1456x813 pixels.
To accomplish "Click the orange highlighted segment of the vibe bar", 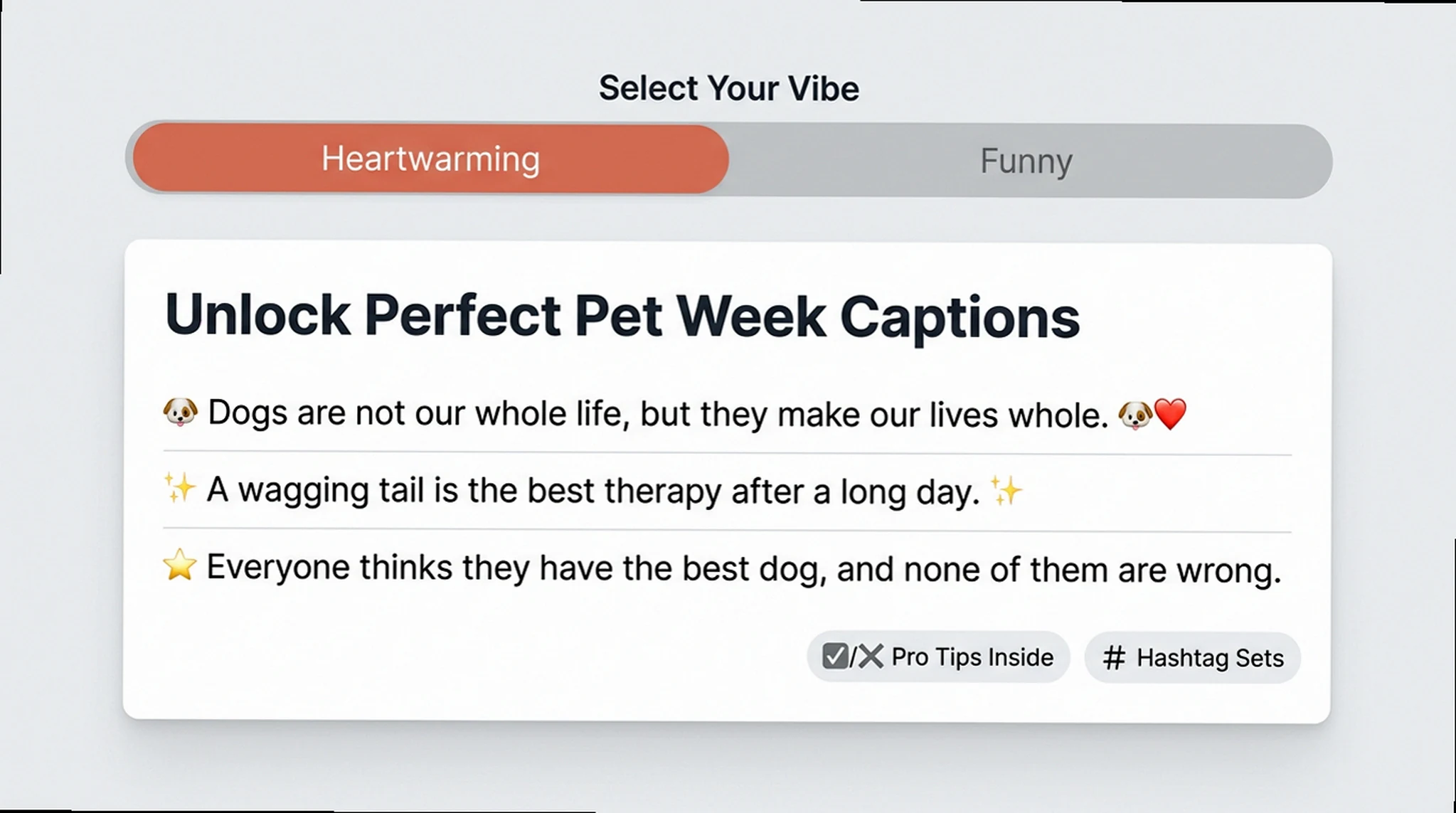I will click(x=430, y=159).
